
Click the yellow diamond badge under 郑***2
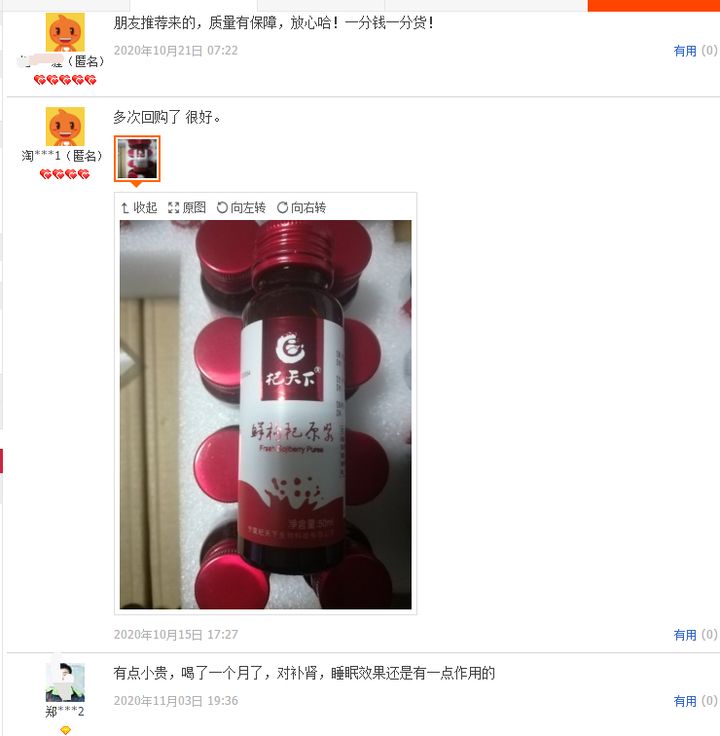(65, 730)
